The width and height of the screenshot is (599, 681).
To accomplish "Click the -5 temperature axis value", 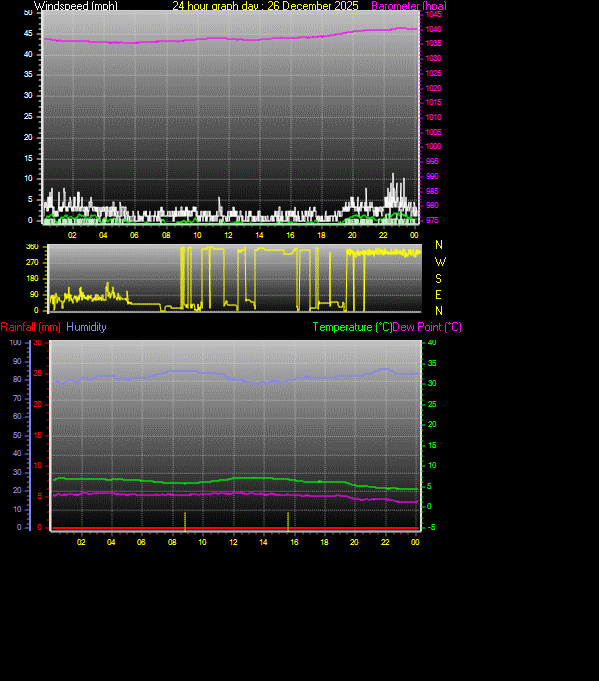I will click(x=432, y=527).
